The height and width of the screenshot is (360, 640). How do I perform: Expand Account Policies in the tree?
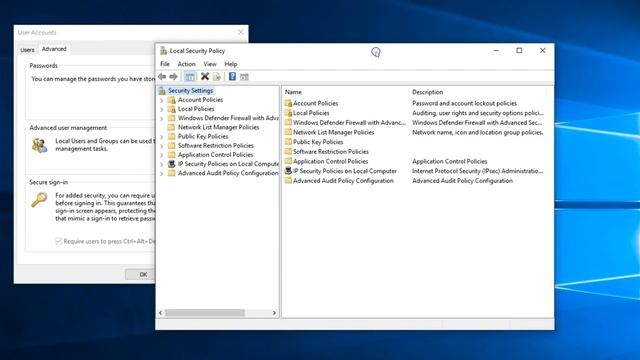pyautogui.click(x=162, y=100)
